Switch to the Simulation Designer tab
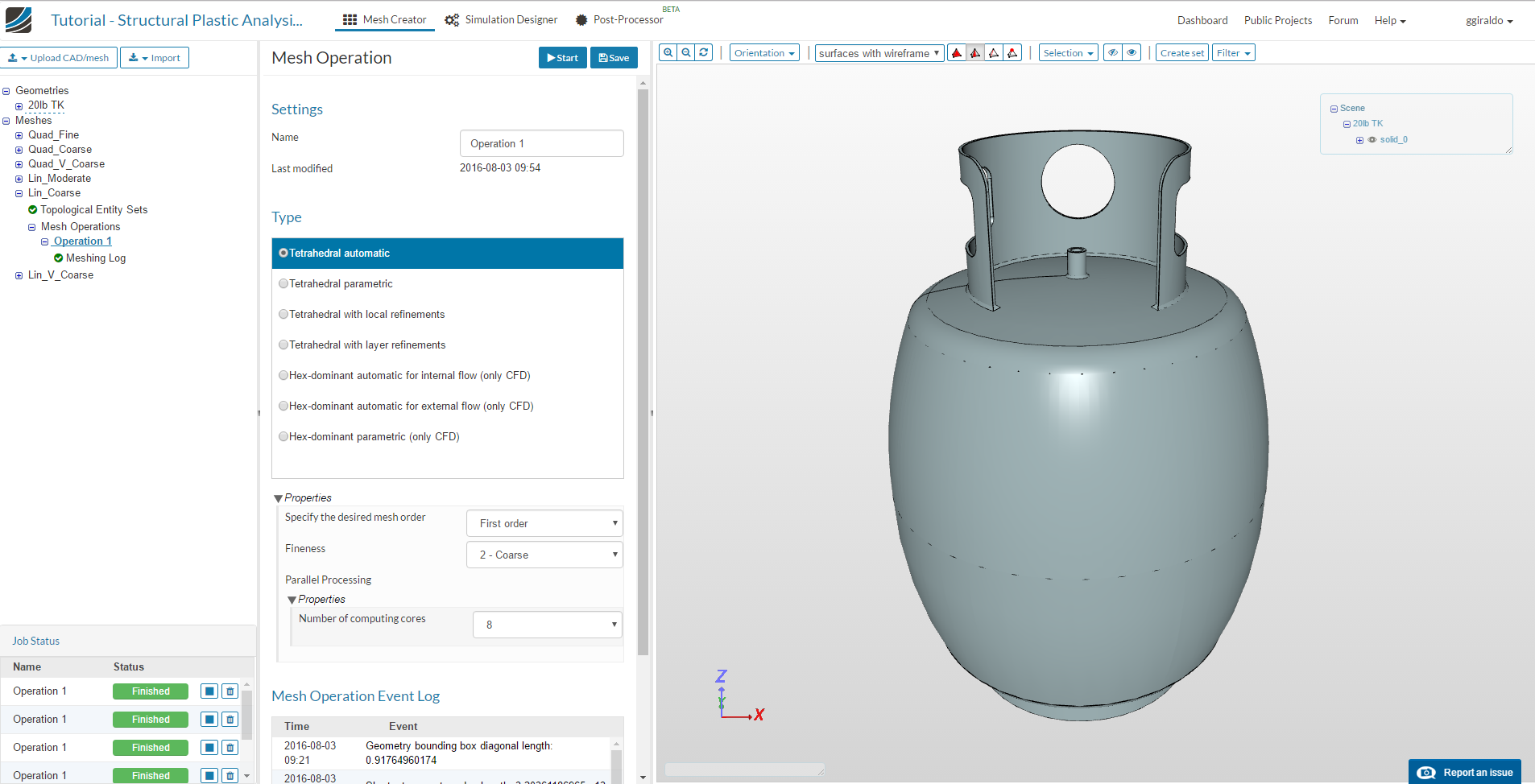 [x=503, y=20]
